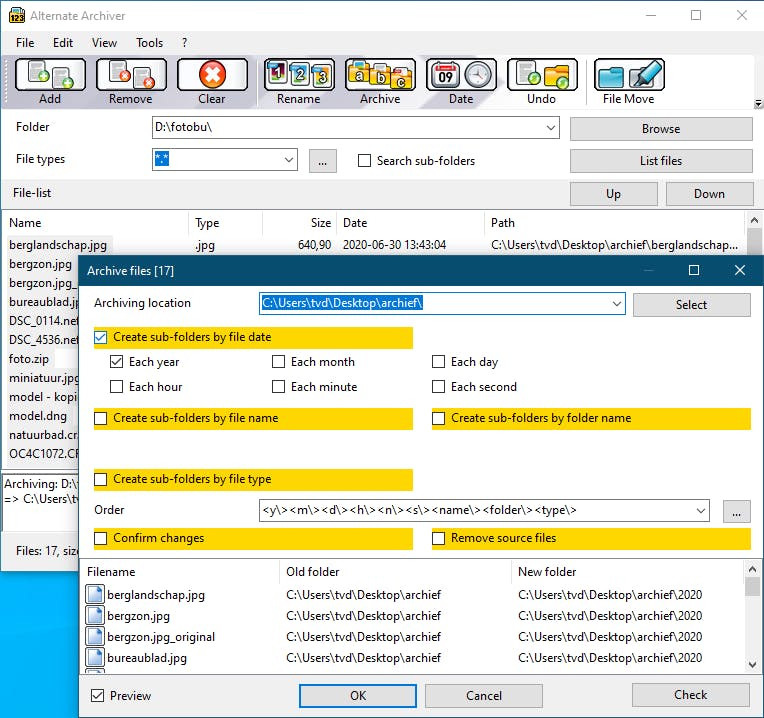Click the preview list vertical scrollbar thumb

tap(753, 586)
